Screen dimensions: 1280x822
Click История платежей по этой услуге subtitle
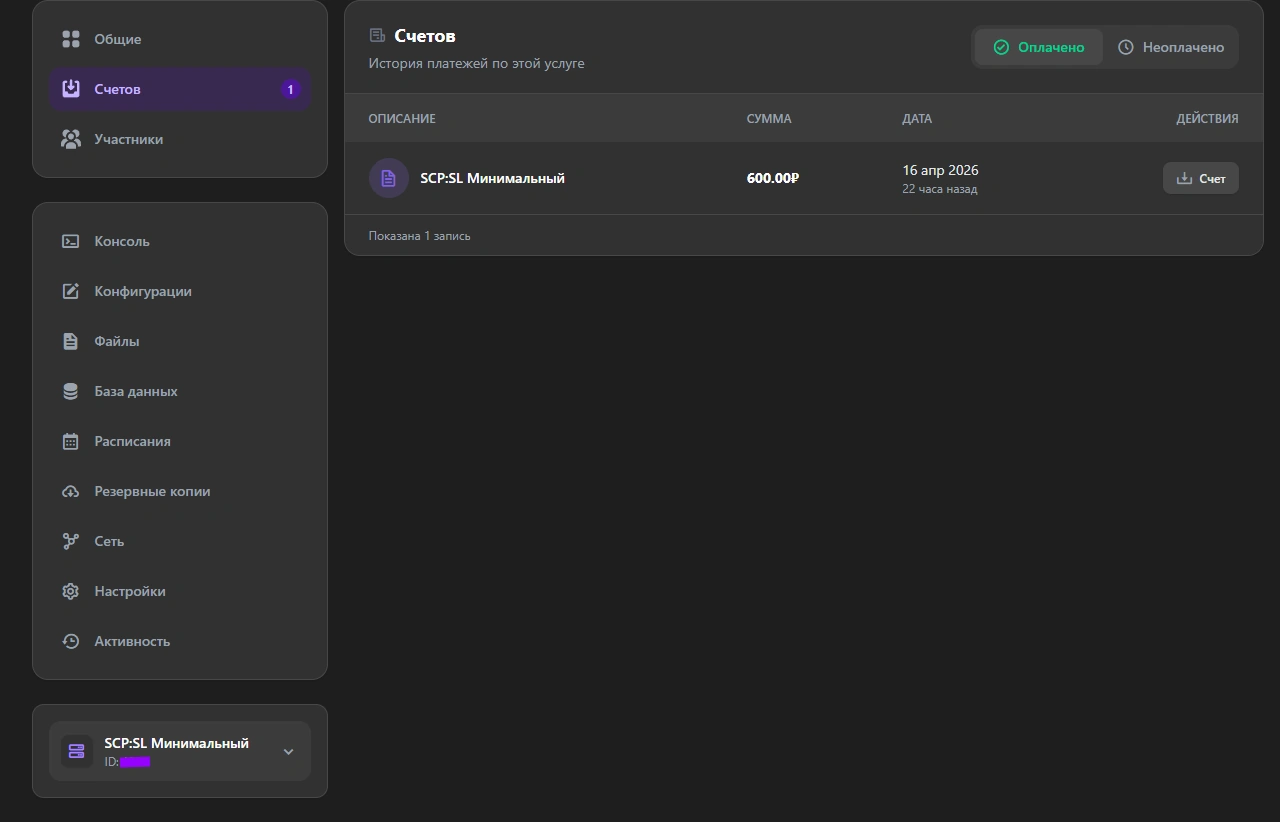click(x=476, y=63)
